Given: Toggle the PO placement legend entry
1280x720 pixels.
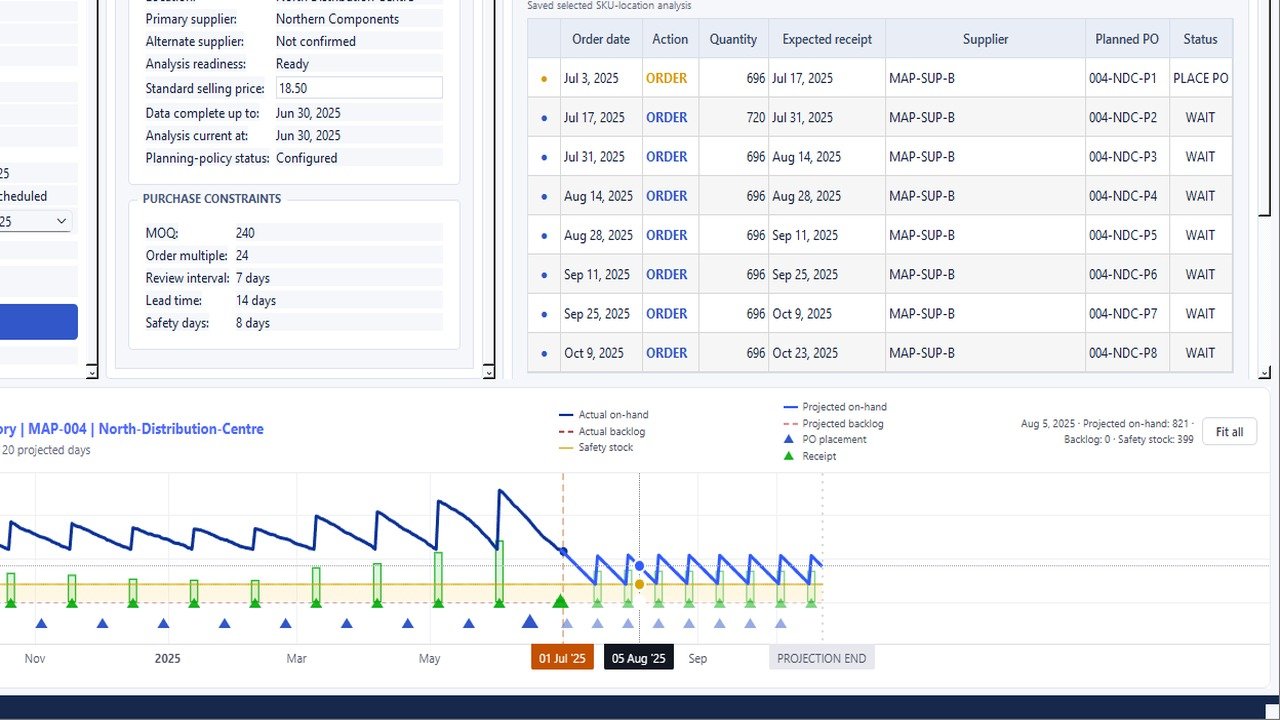Looking at the screenshot, I should click(825, 439).
